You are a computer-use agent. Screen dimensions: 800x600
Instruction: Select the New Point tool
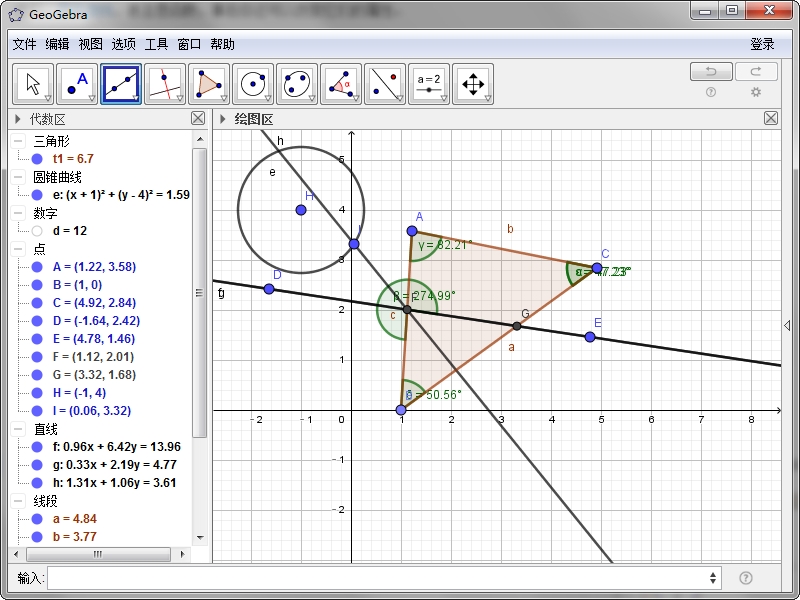[77, 84]
